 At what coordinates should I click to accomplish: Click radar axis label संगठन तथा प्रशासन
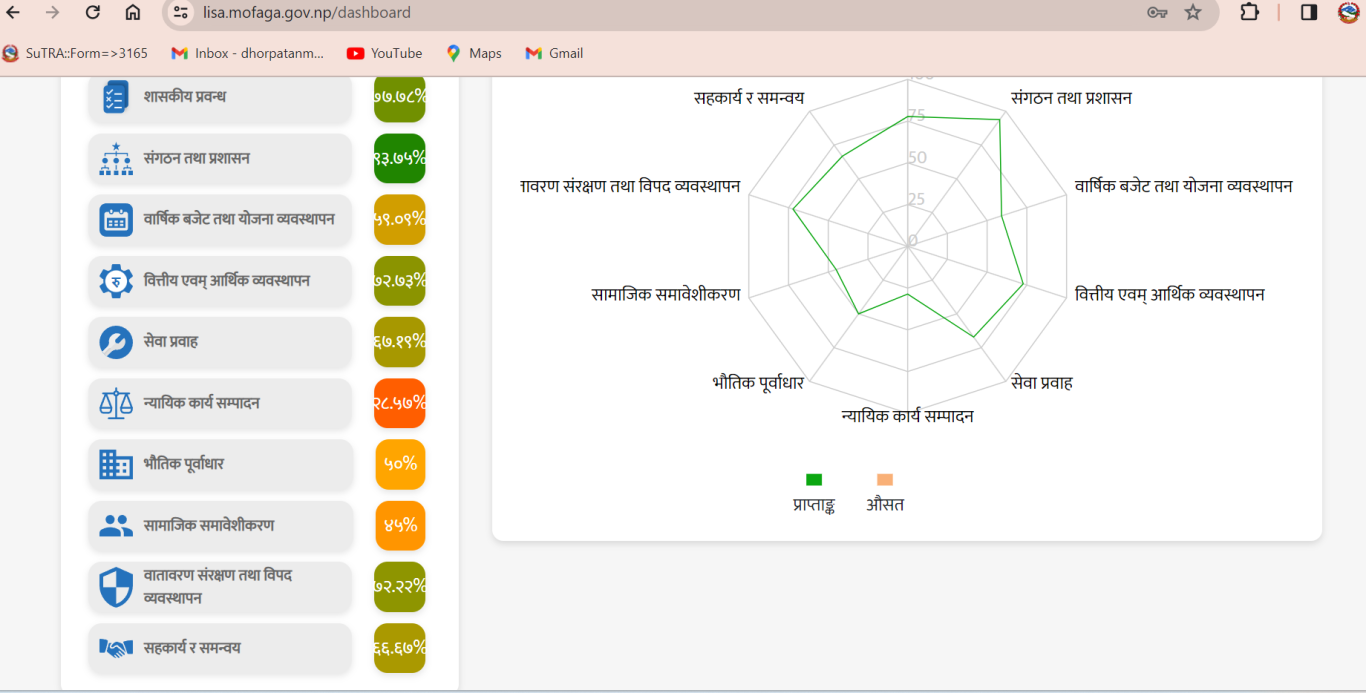click(x=1071, y=98)
